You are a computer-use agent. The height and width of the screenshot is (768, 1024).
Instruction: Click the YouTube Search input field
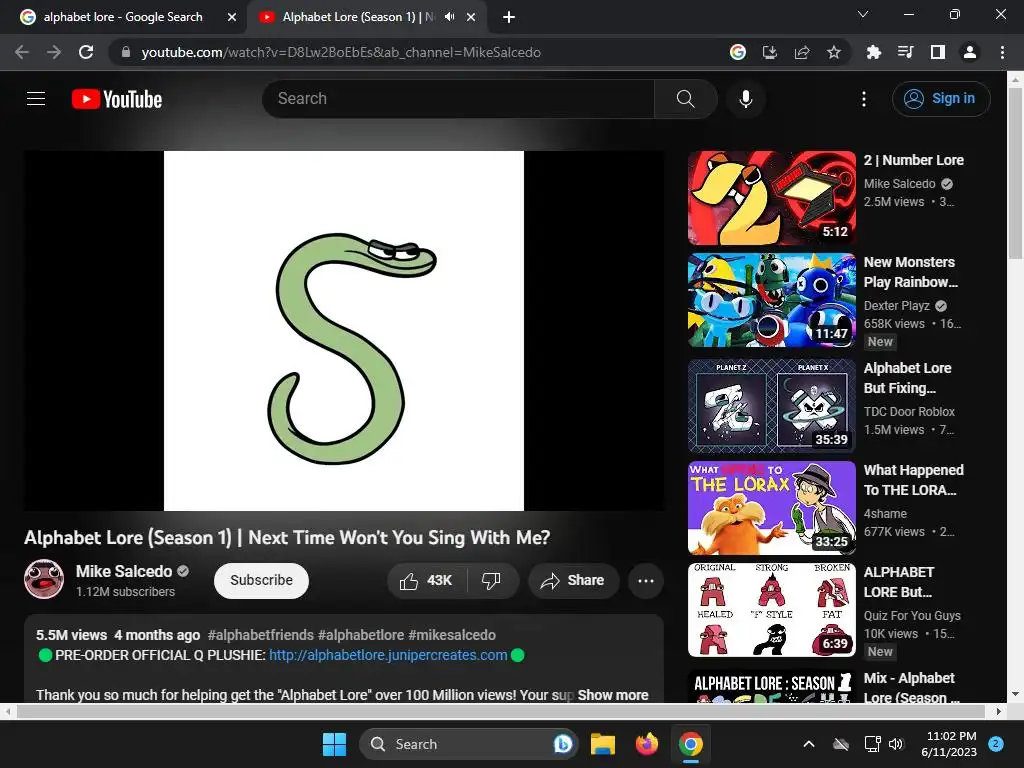point(458,99)
